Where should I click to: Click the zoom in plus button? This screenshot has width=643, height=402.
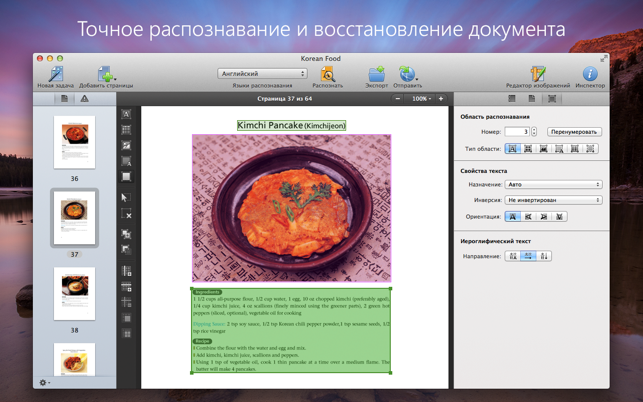click(441, 99)
